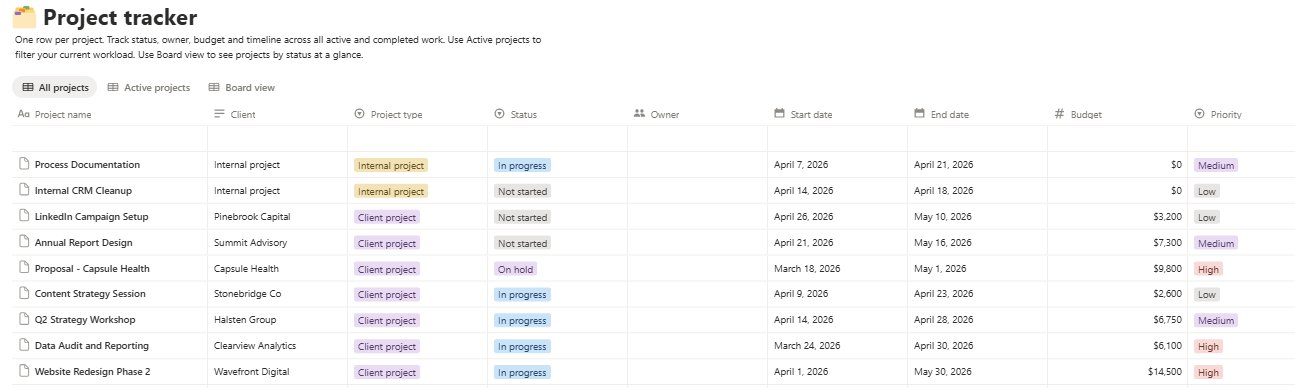Click page icon for Q2 Strategy Workshop
The image size is (1295, 388).
(x=24, y=320)
